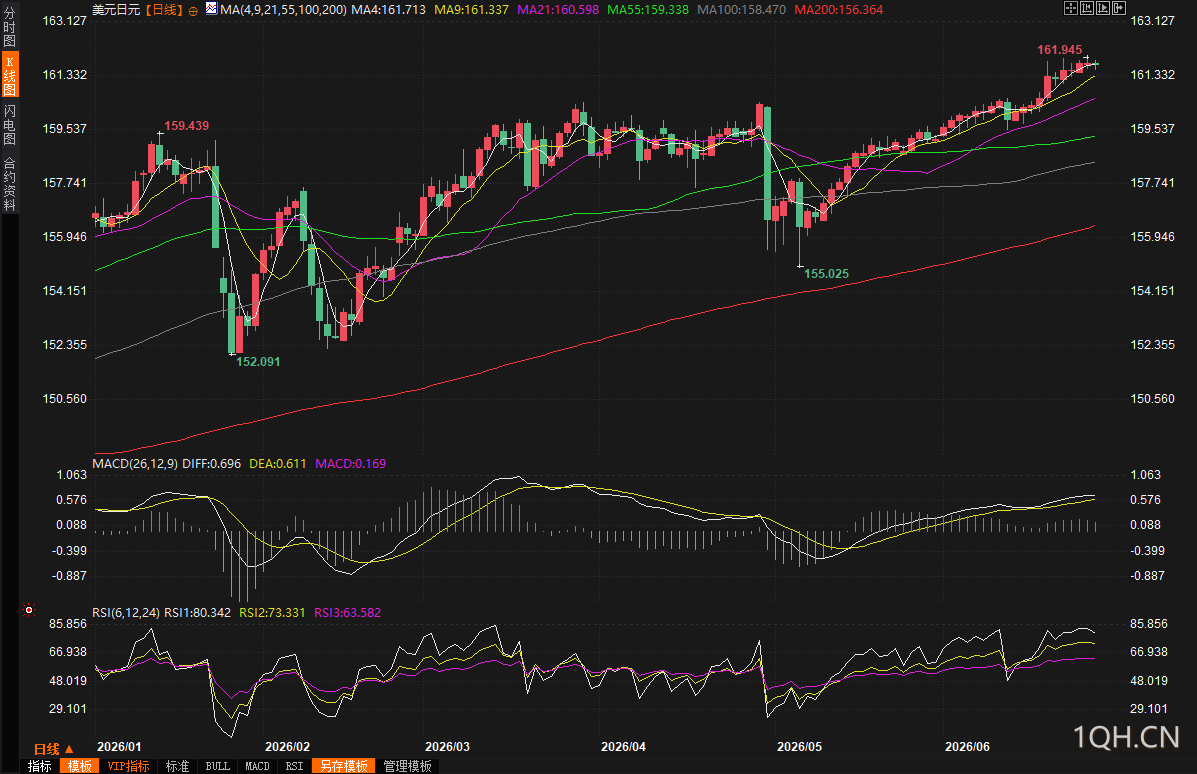Click the orange circled-plus icon beside 日线
This screenshot has width=1197, height=774.
[193, 11]
